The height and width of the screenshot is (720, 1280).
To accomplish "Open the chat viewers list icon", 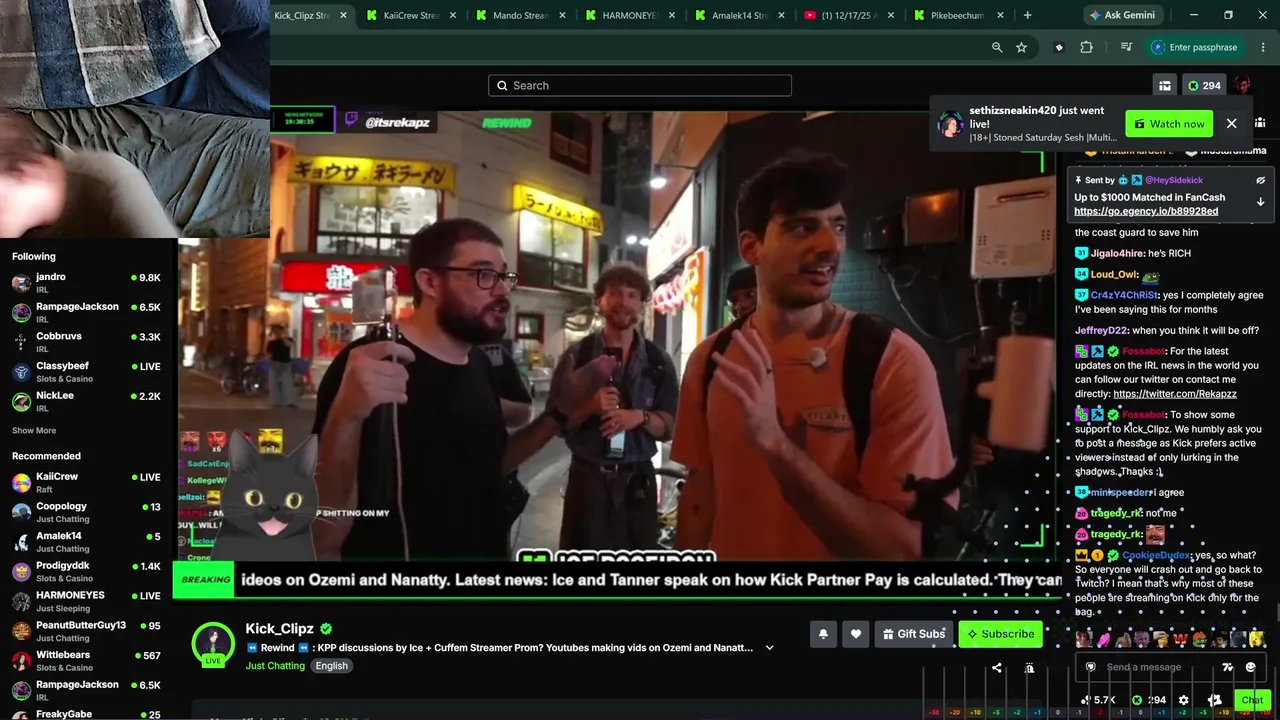I will point(1260,123).
